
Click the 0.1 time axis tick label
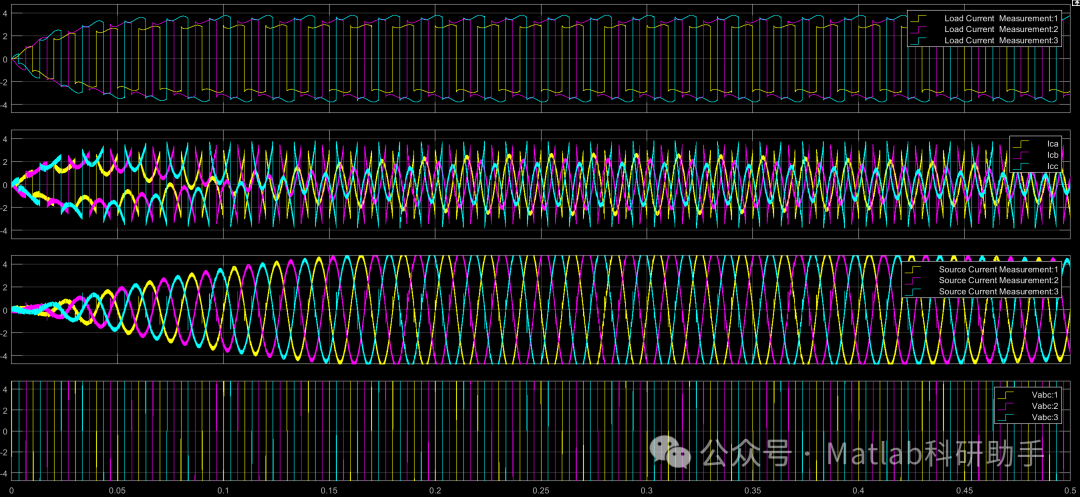point(223,490)
